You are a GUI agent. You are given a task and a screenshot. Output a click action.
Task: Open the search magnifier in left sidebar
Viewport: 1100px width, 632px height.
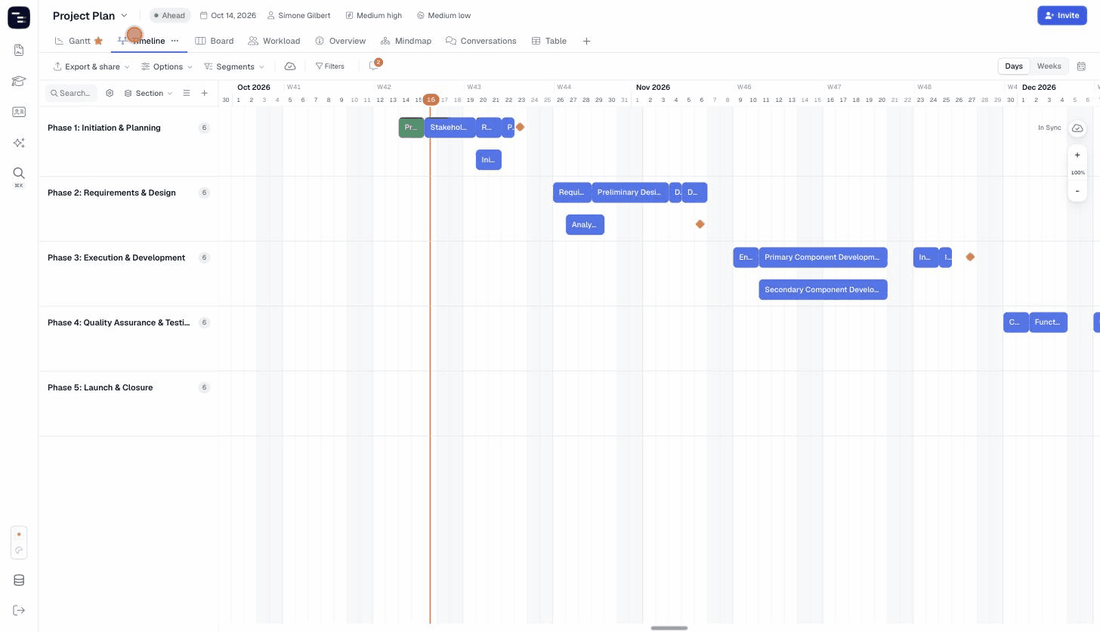pos(19,173)
